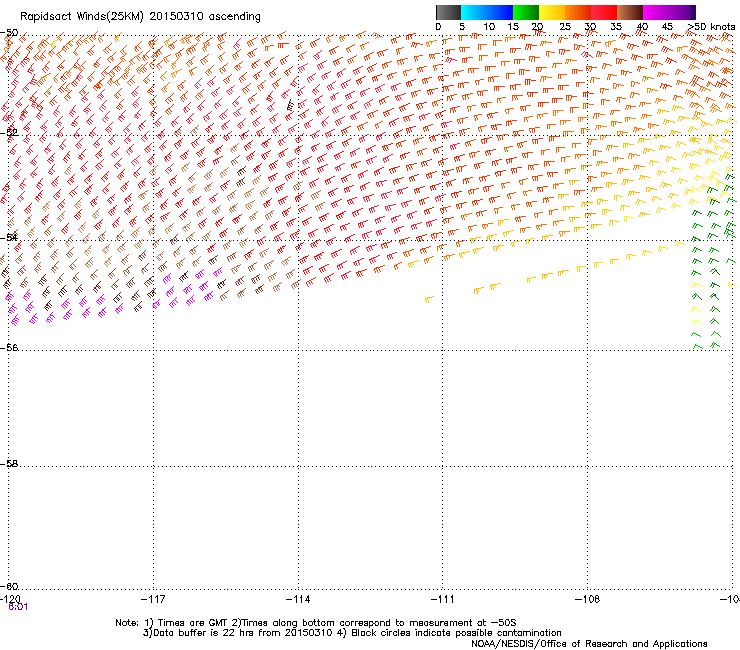Click the magenta-purple 40-50 knots legend swatch
The width and height of the screenshot is (740, 650).
669,12
